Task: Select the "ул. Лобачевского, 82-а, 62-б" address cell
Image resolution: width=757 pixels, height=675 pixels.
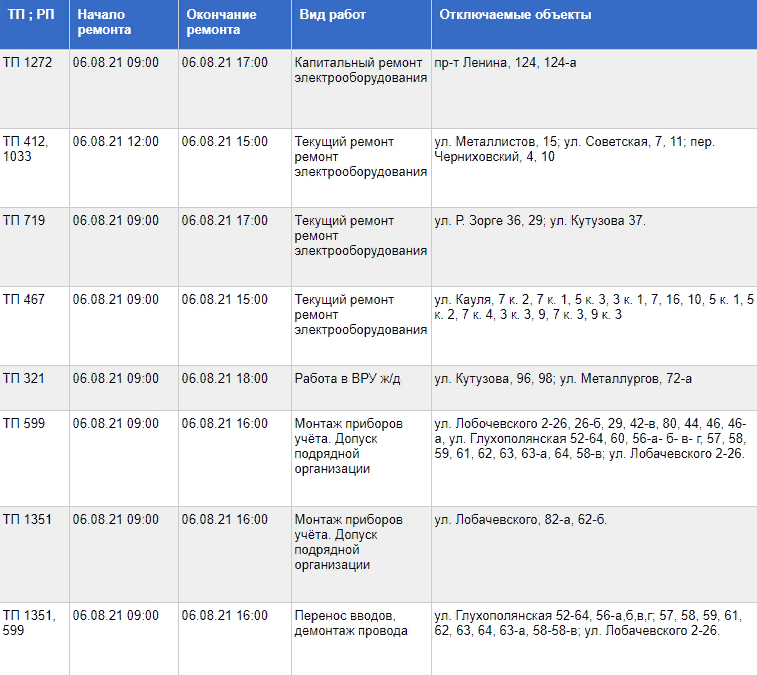Action: click(521, 519)
